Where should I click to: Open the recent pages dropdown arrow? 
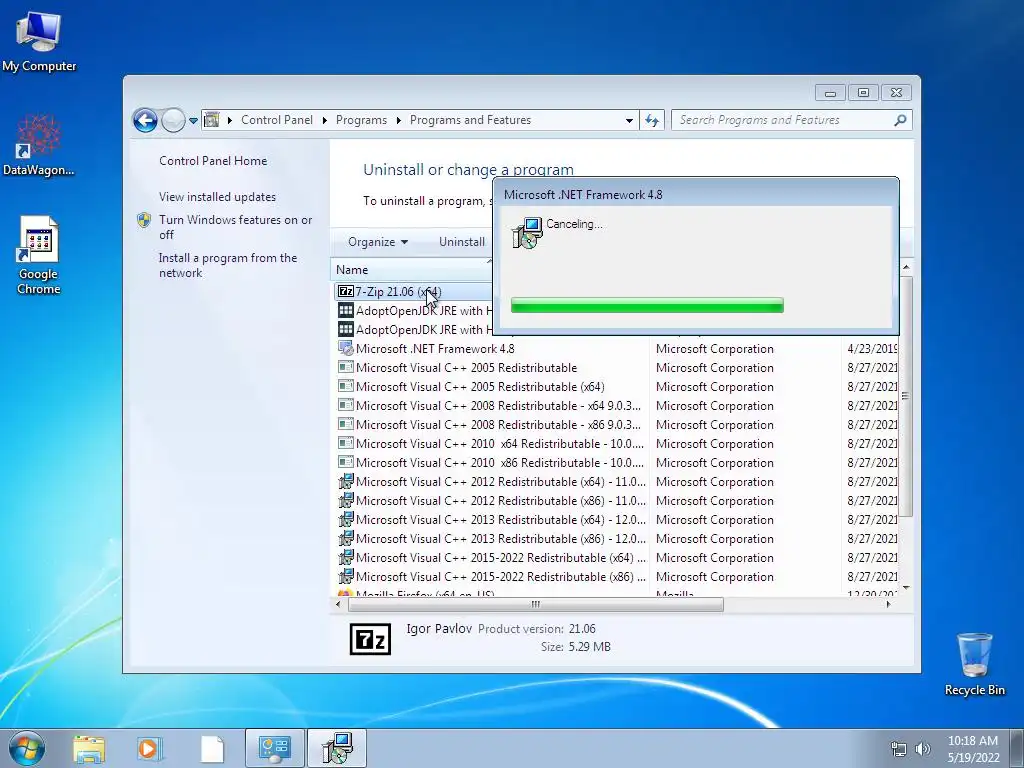193,121
